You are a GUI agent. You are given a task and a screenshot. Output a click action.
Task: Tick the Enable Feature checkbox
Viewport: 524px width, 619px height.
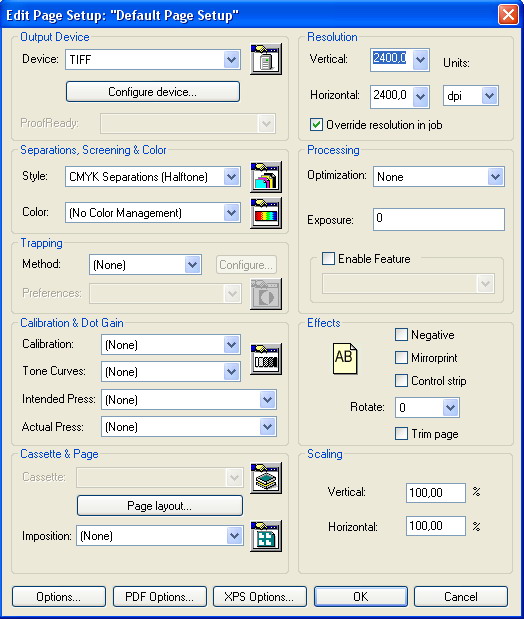coord(328,259)
